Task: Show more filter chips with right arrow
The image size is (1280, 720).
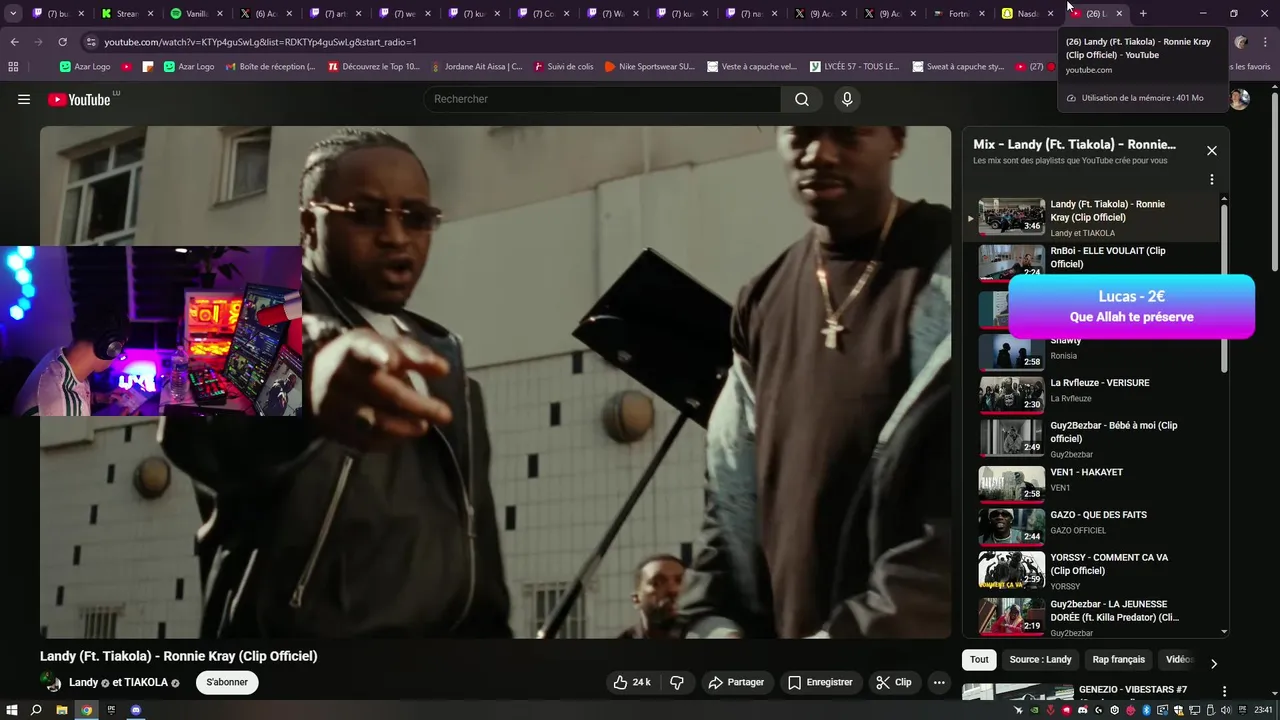Action: [1214, 663]
